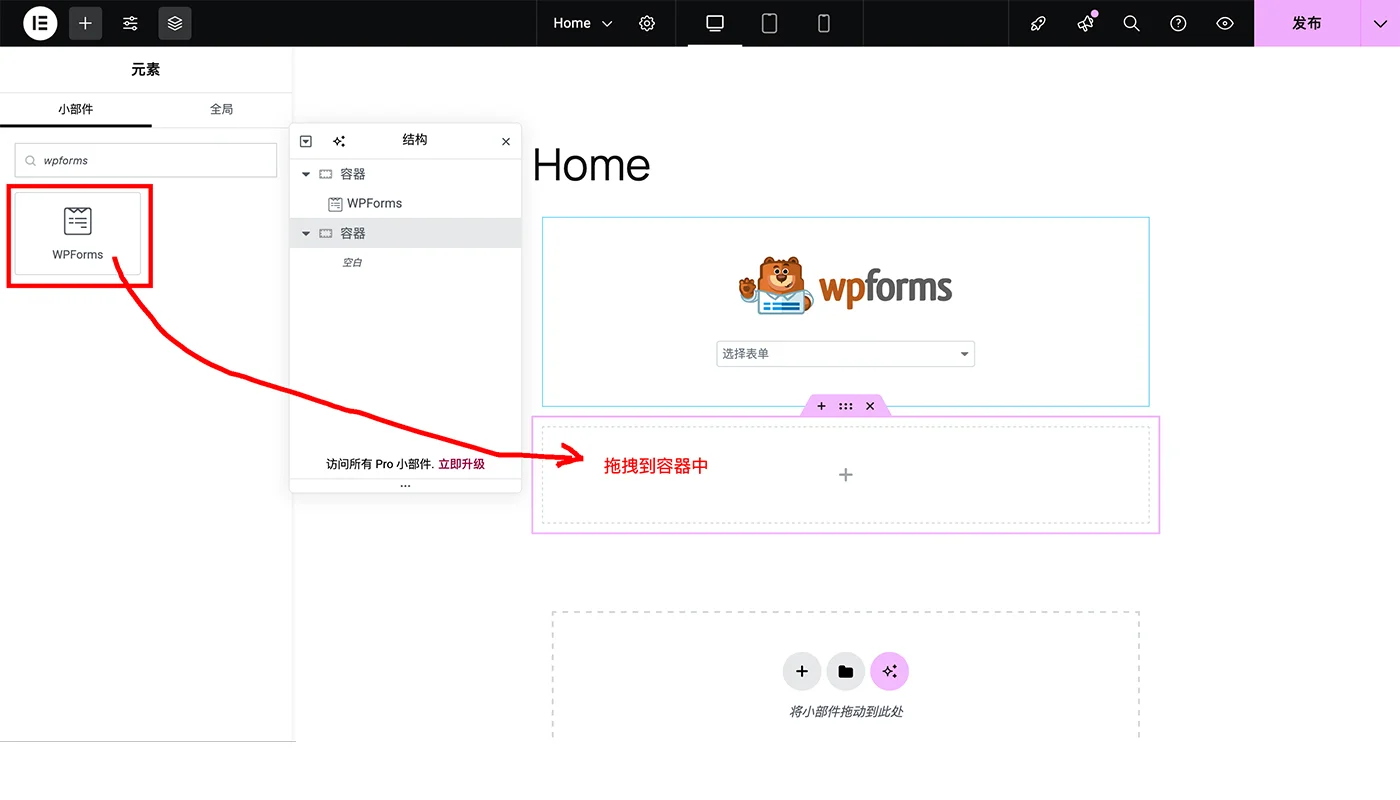Open Finder search icon in top bar

point(1131,23)
